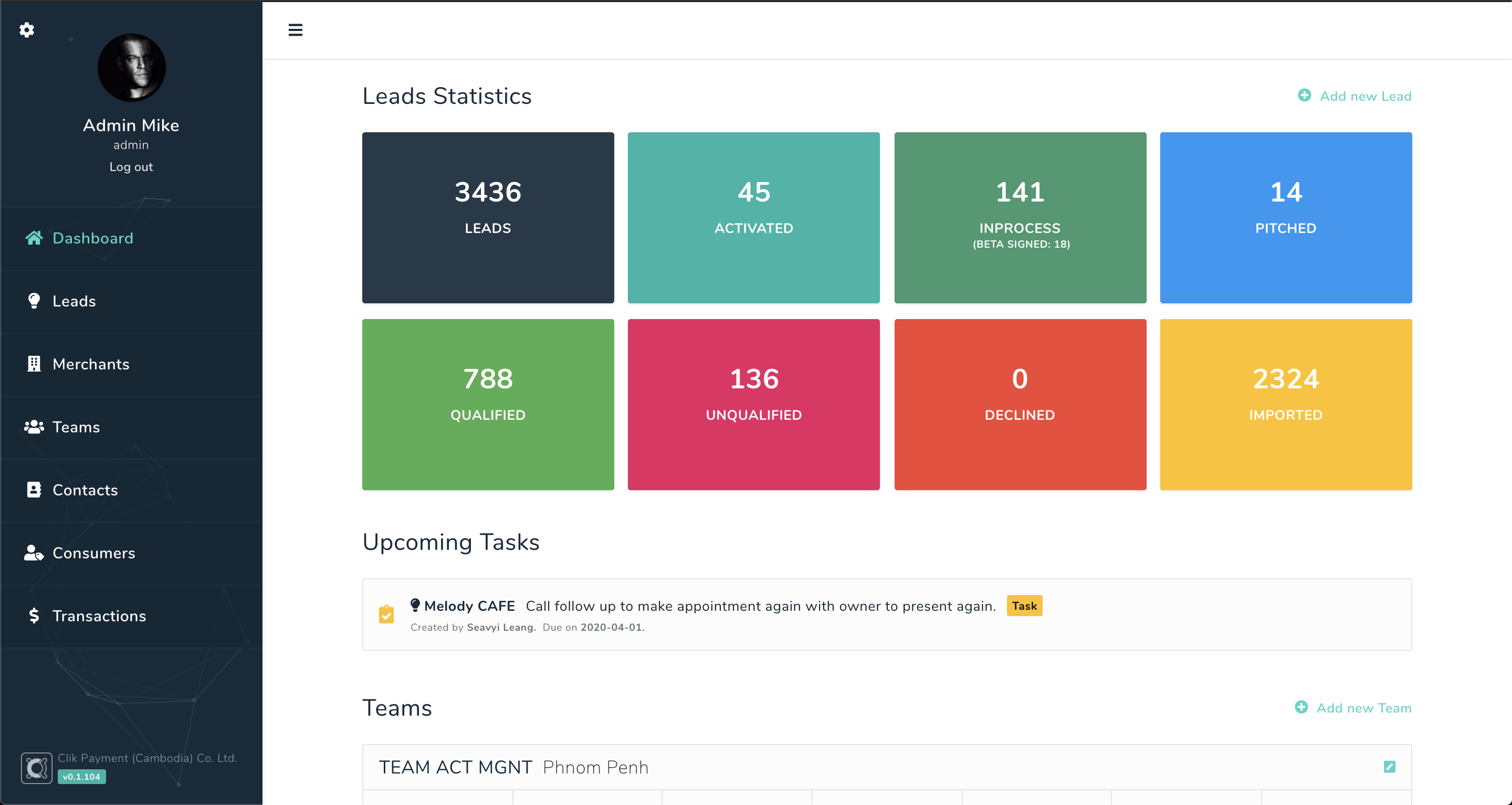Screen dimensions: 1512x805
Task: Open the red DECLINED statistics tile
Action: pos(1020,404)
